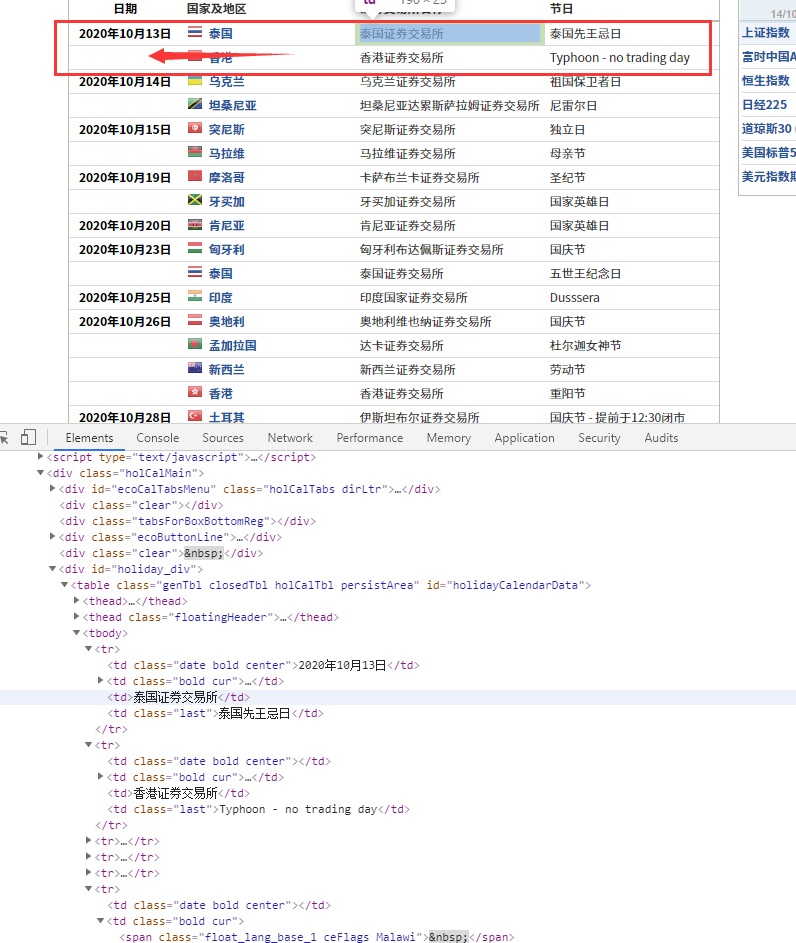The image size is (796, 943).
Task: Click the Hungary flag beside 匈牙利
Action: [195, 248]
